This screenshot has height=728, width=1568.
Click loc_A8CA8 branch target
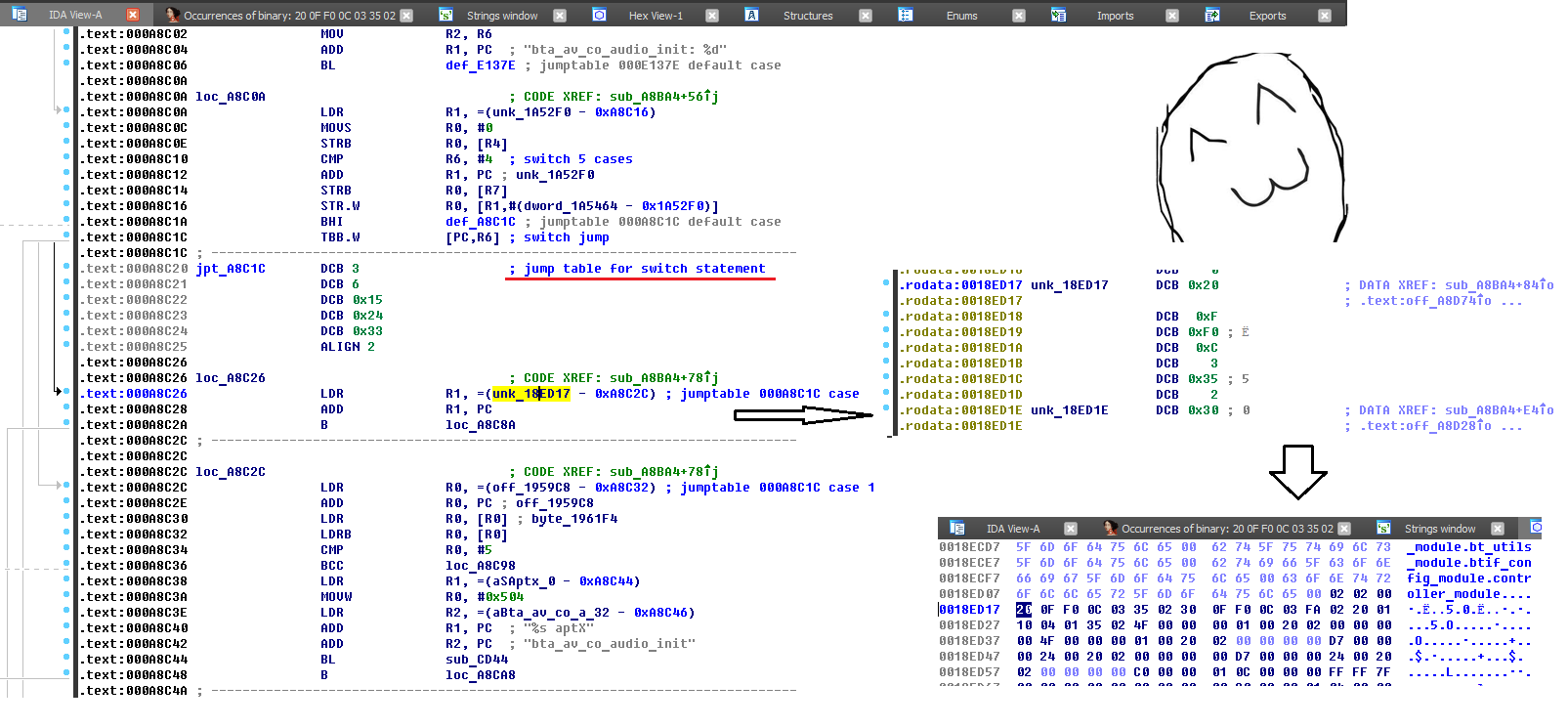coord(481,675)
